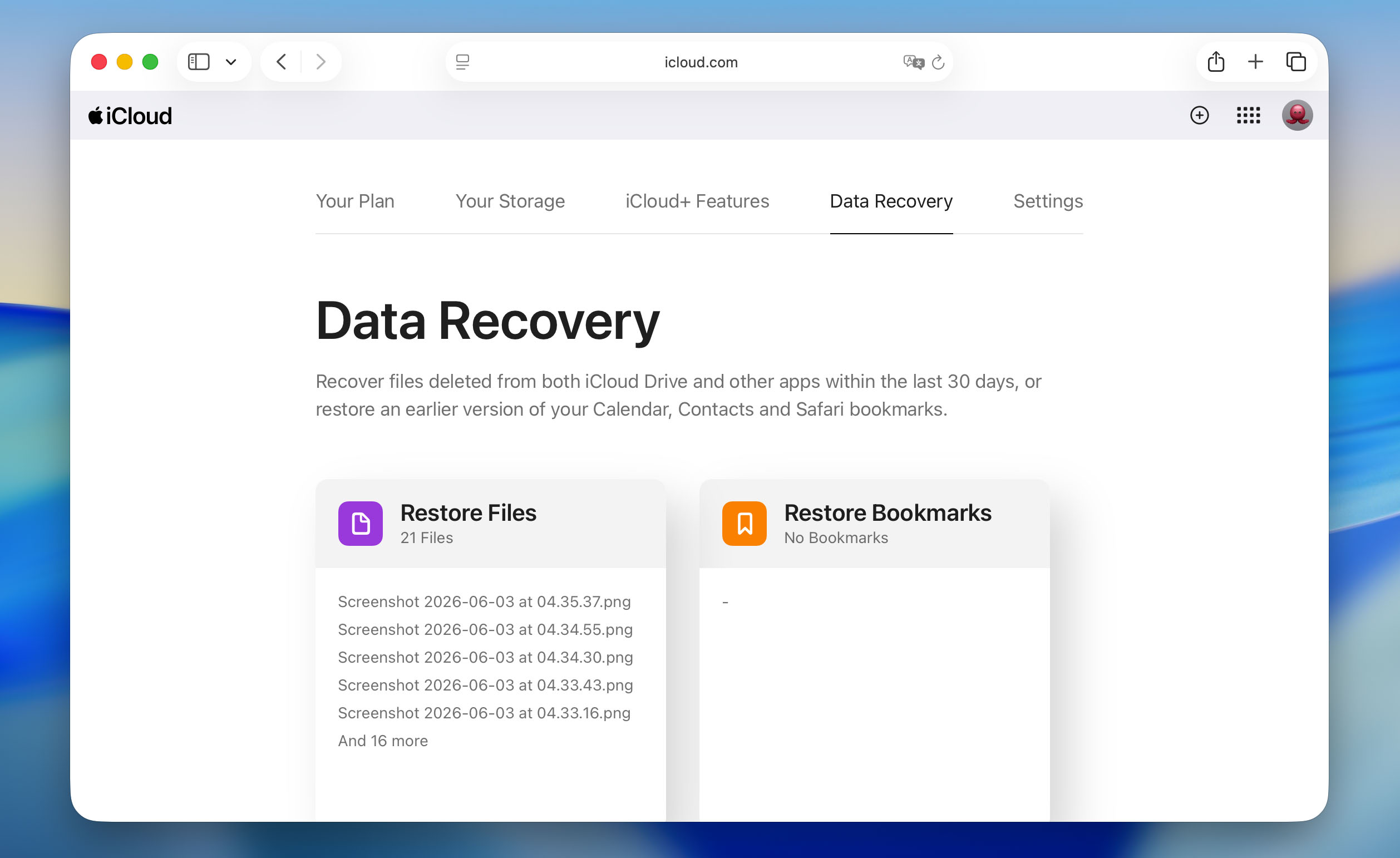The width and height of the screenshot is (1400, 858).
Task: Click the 'No Bookmarks' label
Action: (836, 538)
